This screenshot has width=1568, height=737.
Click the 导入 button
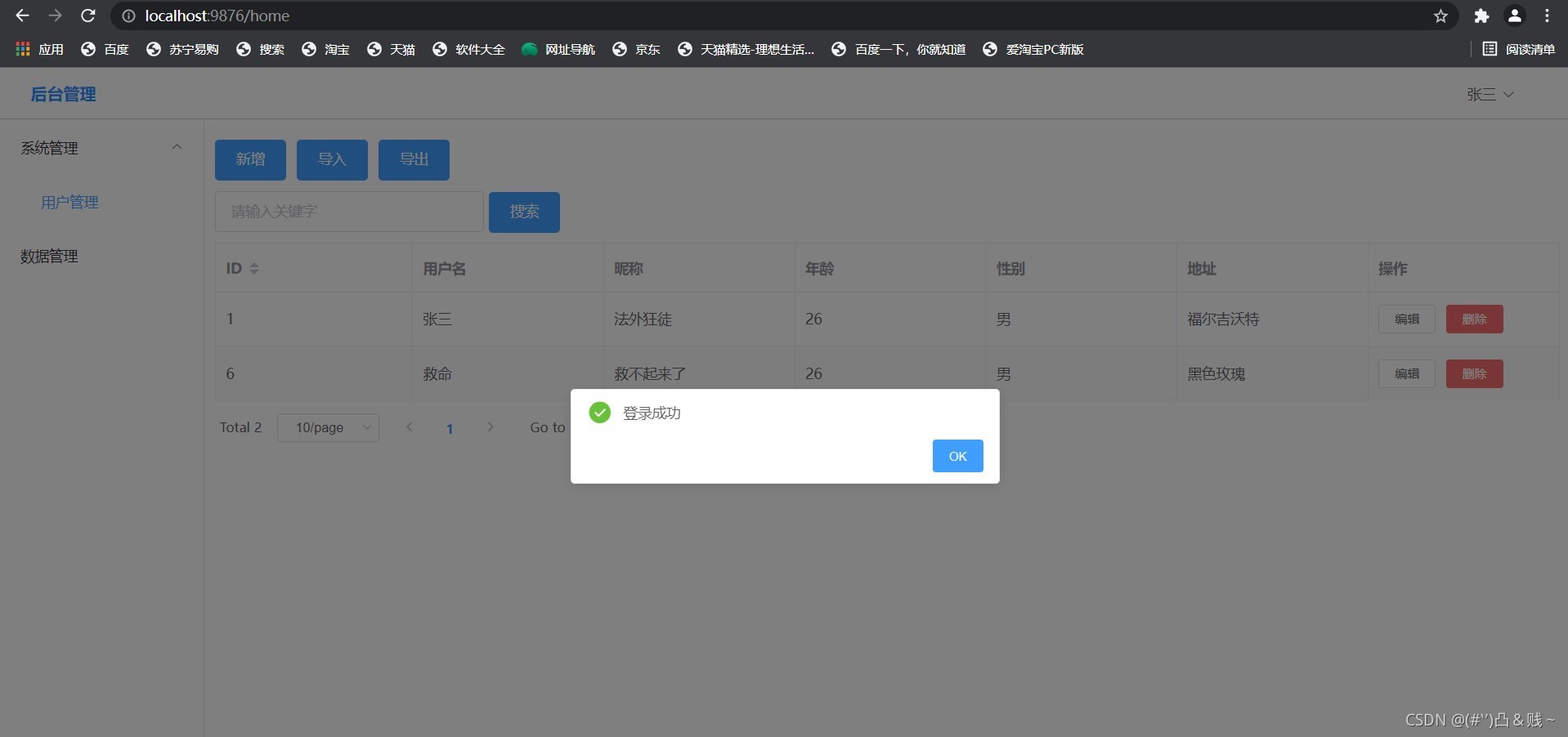[x=332, y=159]
